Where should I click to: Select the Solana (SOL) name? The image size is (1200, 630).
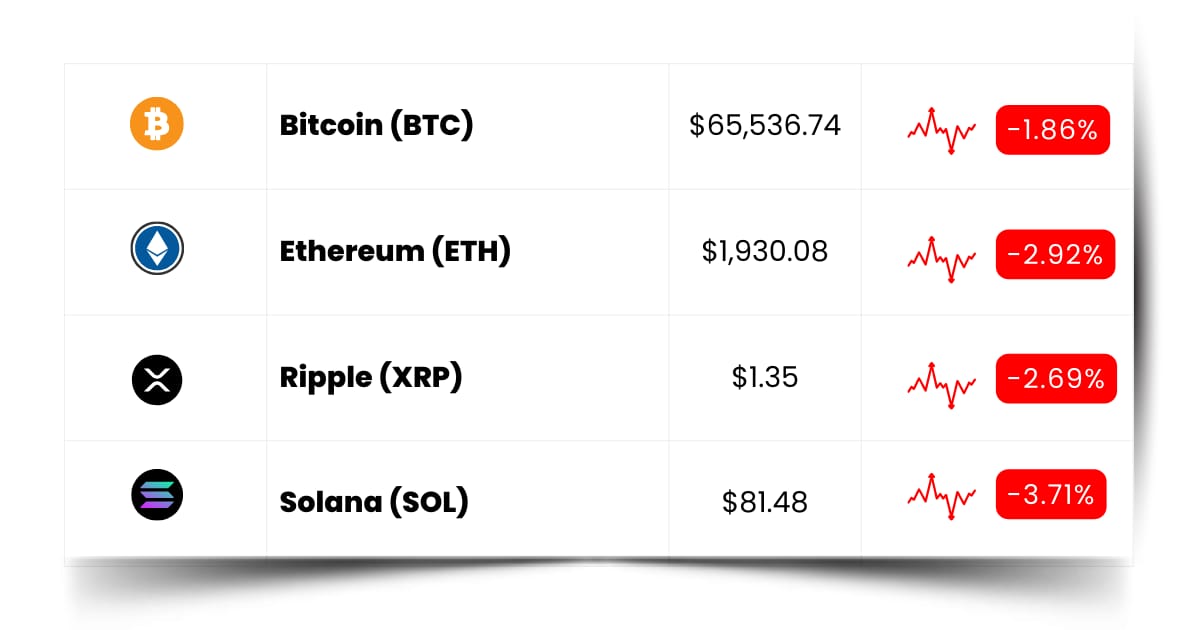374,501
